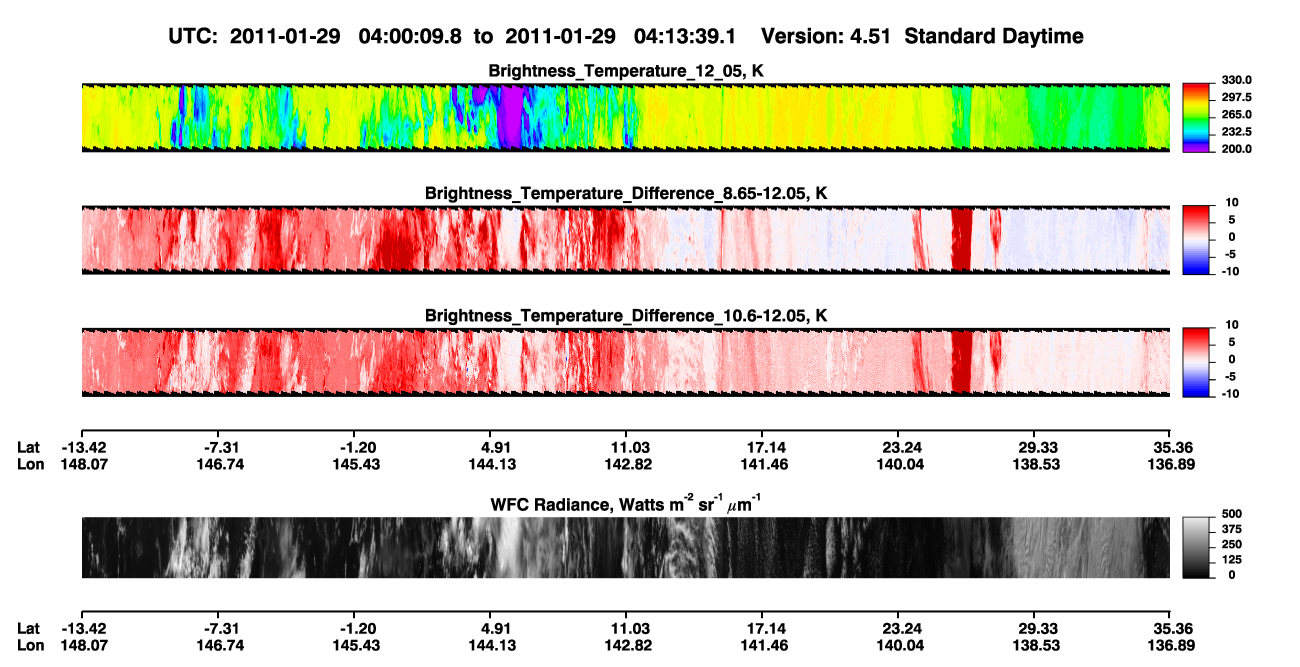Click the 10 label of the 8.65-12.05 color bar
Screen dimensions: 1300x667
1233,202
